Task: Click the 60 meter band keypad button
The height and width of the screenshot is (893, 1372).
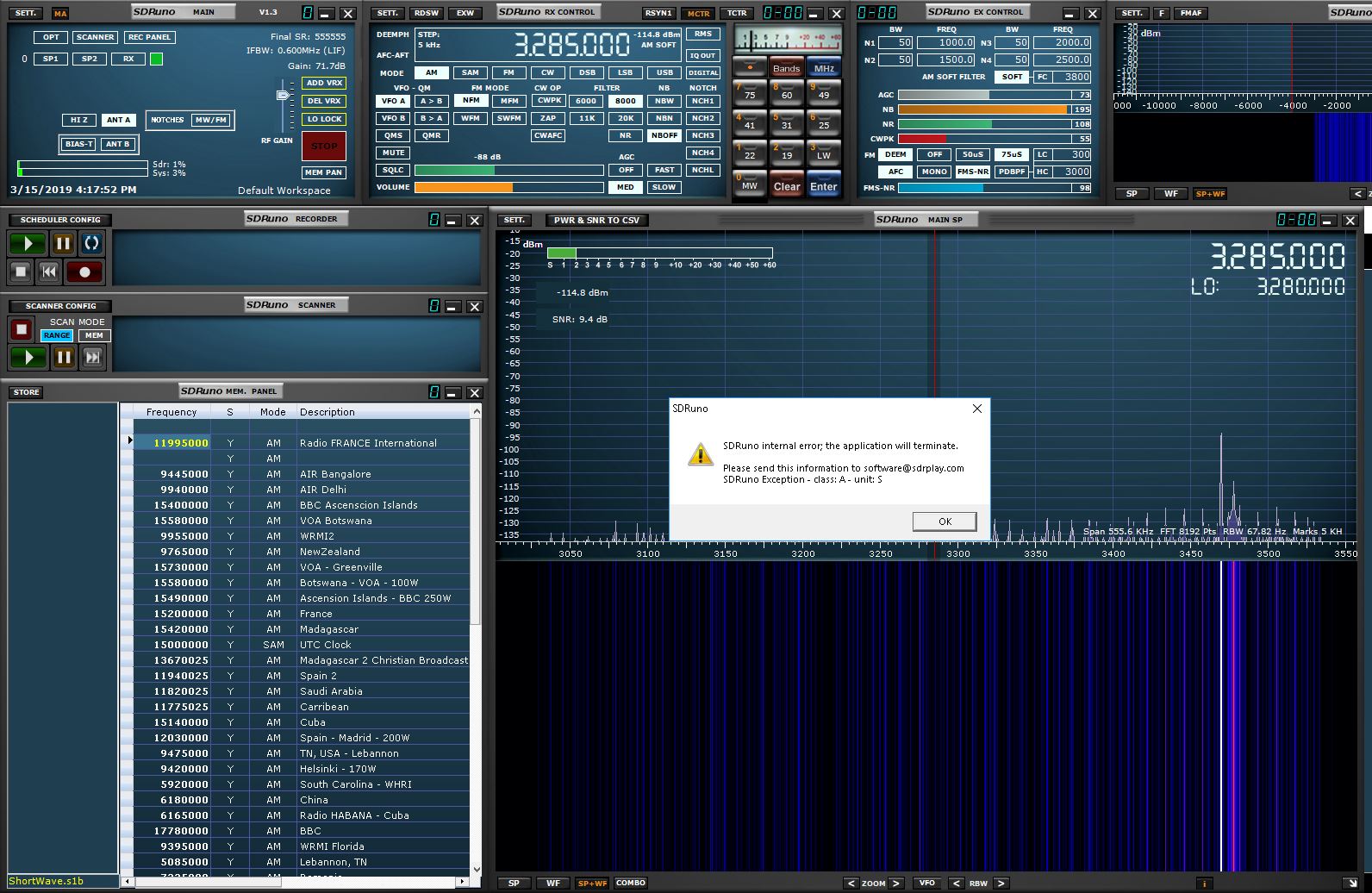Action: tap(787, 93)
